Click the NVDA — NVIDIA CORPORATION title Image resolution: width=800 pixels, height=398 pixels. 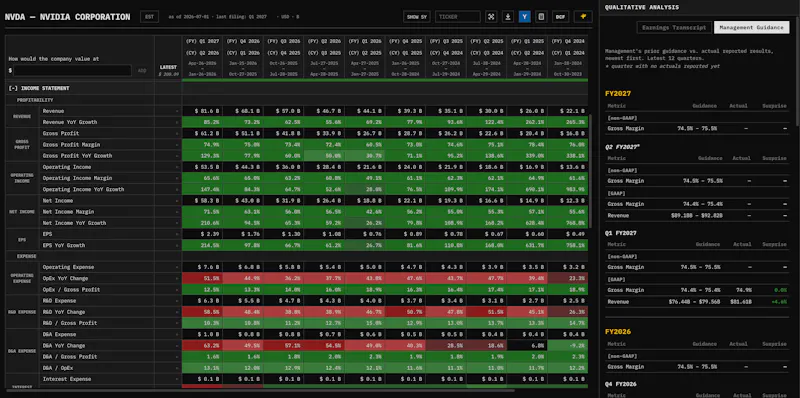coord(67,17)
